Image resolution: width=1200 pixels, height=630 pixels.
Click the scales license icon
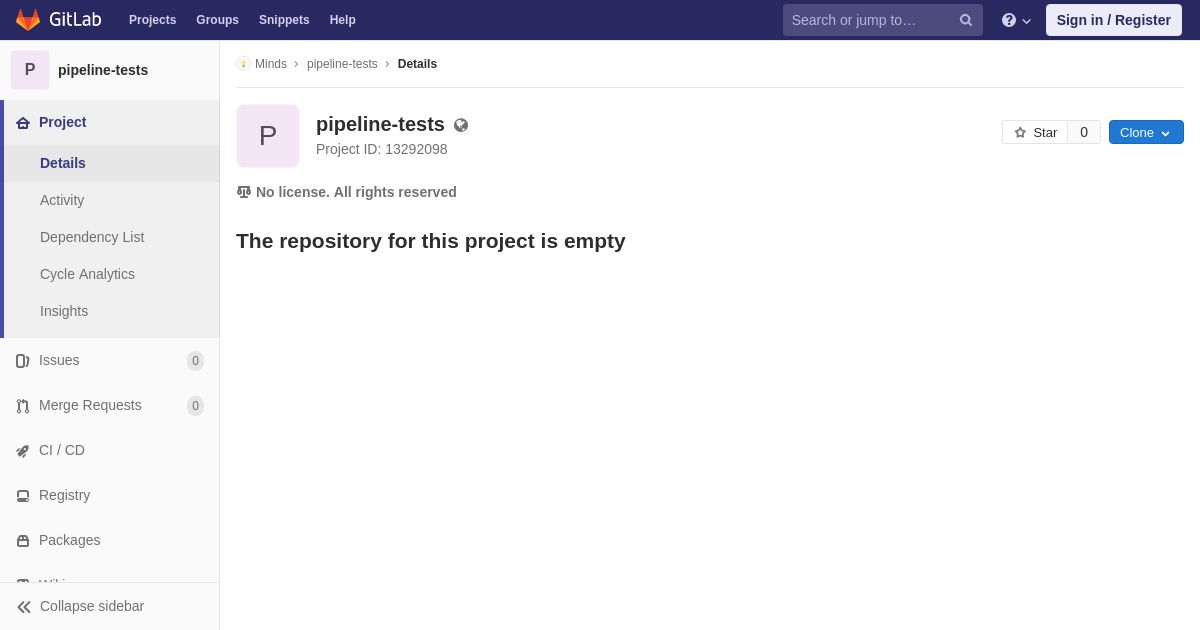click(x=244, y=192)
